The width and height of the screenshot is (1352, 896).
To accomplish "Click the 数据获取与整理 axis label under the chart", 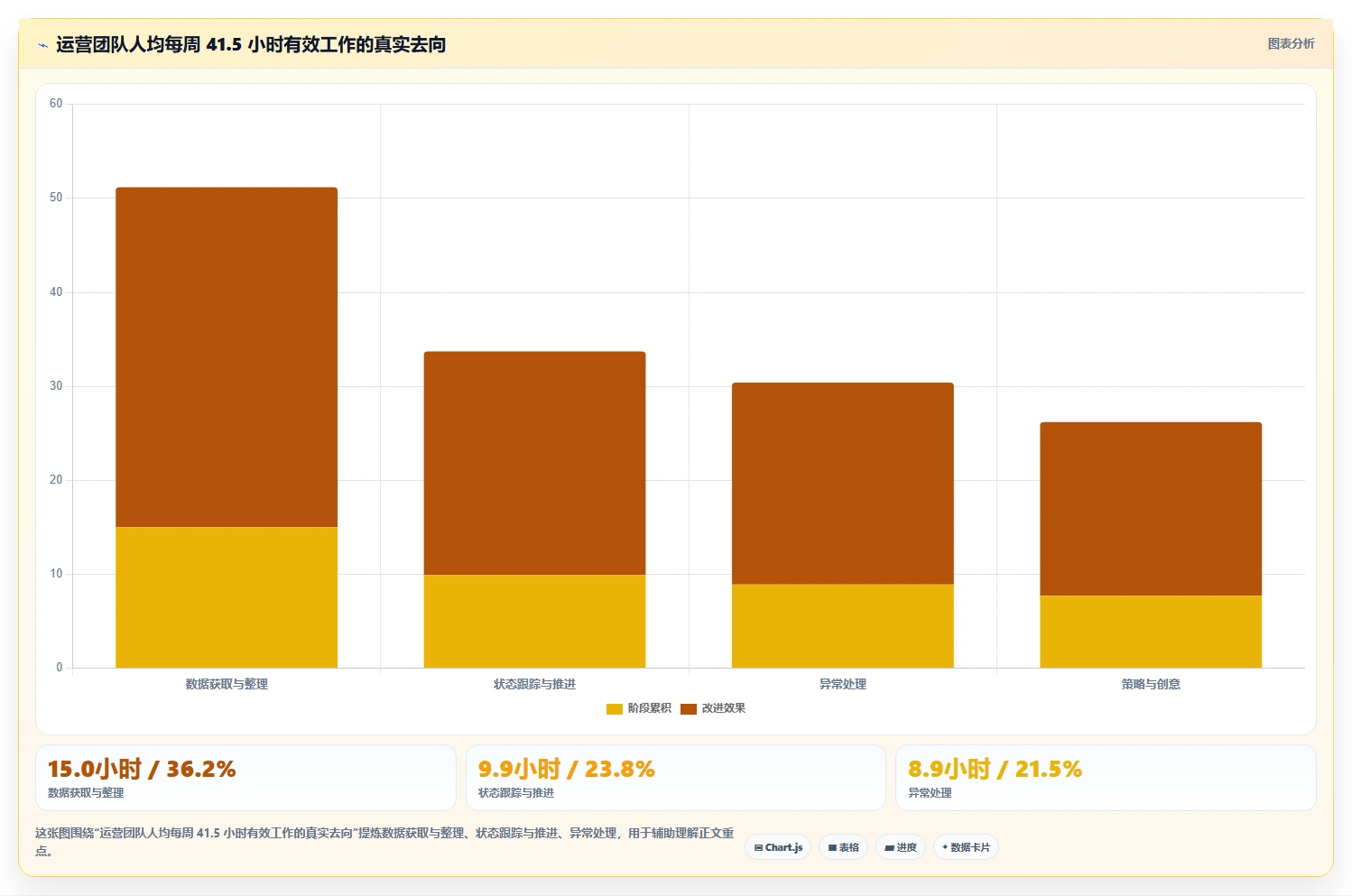I will coord(227,684).
